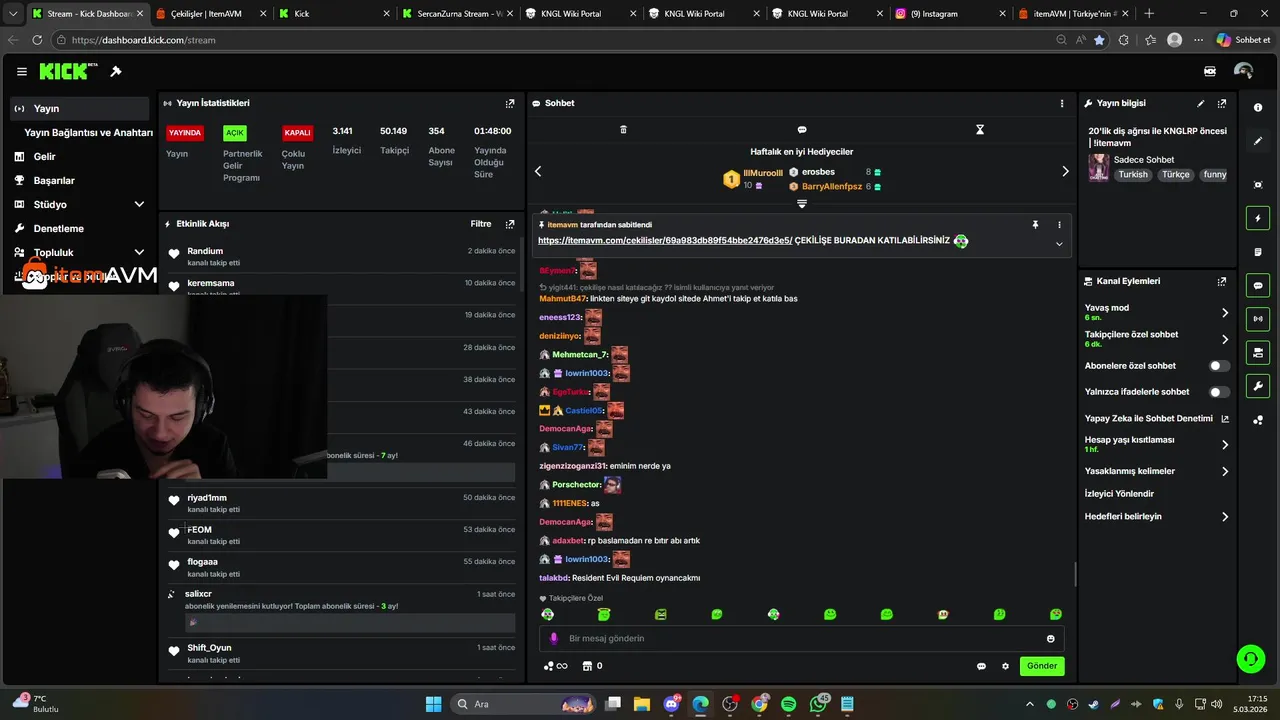Image resolution: width=1280 pixels, height=720 pixels.
Task: Unpin the pinned itemavm message
Action: point(1035,225)
